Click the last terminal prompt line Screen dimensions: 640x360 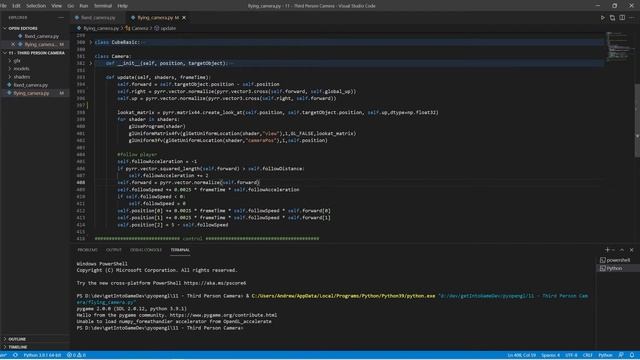[x=160, y=328]
